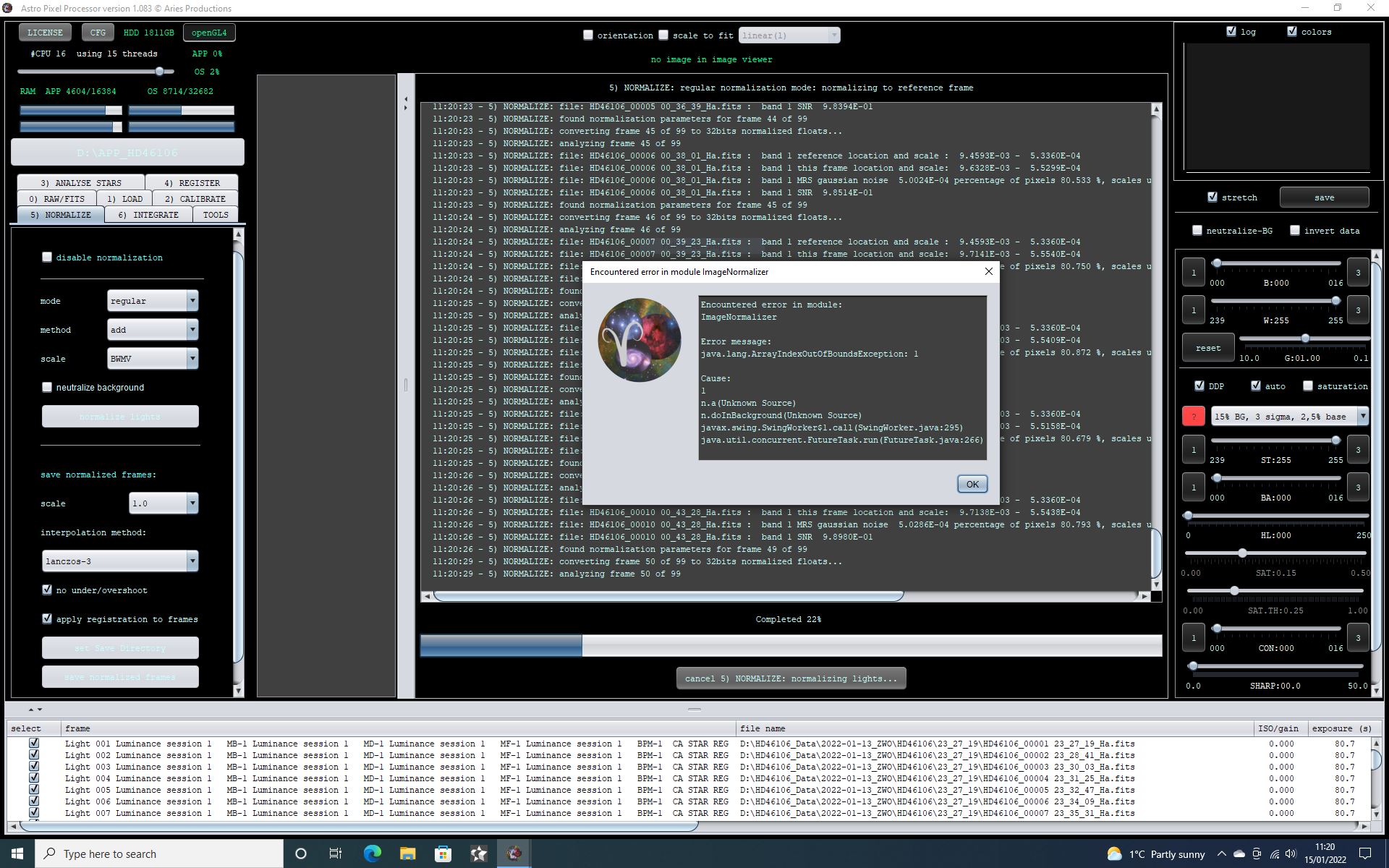Open notification center icon
The image size is (1389, 868).
pyautogui.click(x=1365, y=854)
